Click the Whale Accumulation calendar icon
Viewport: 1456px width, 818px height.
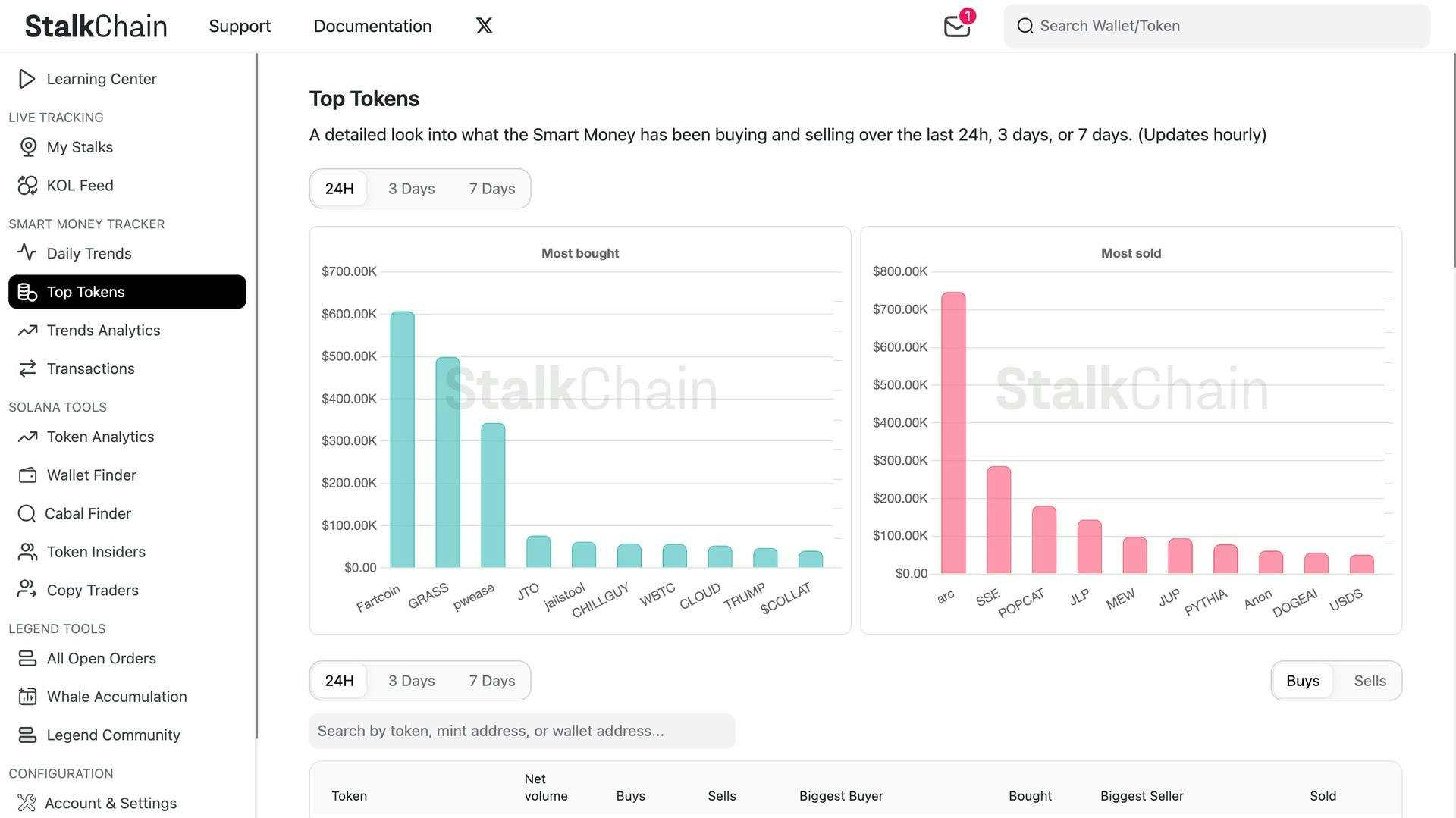[x=28, y=697]
